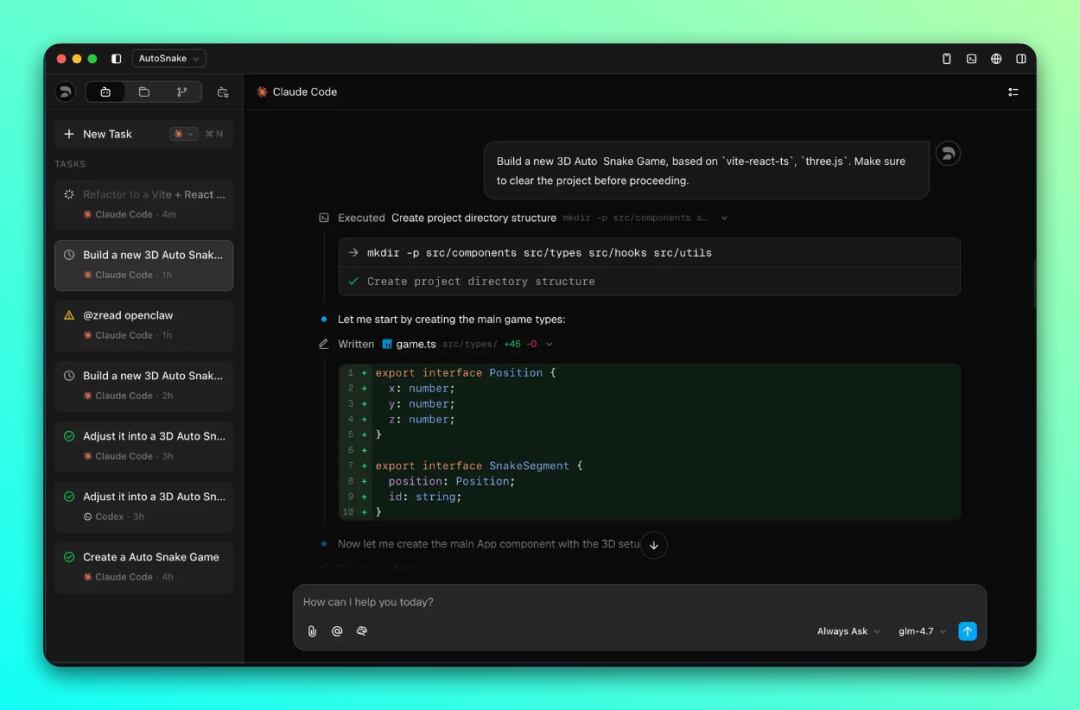Click the @ mention icon in chat input
The image size is (1080, 710).
click(337, 631)
